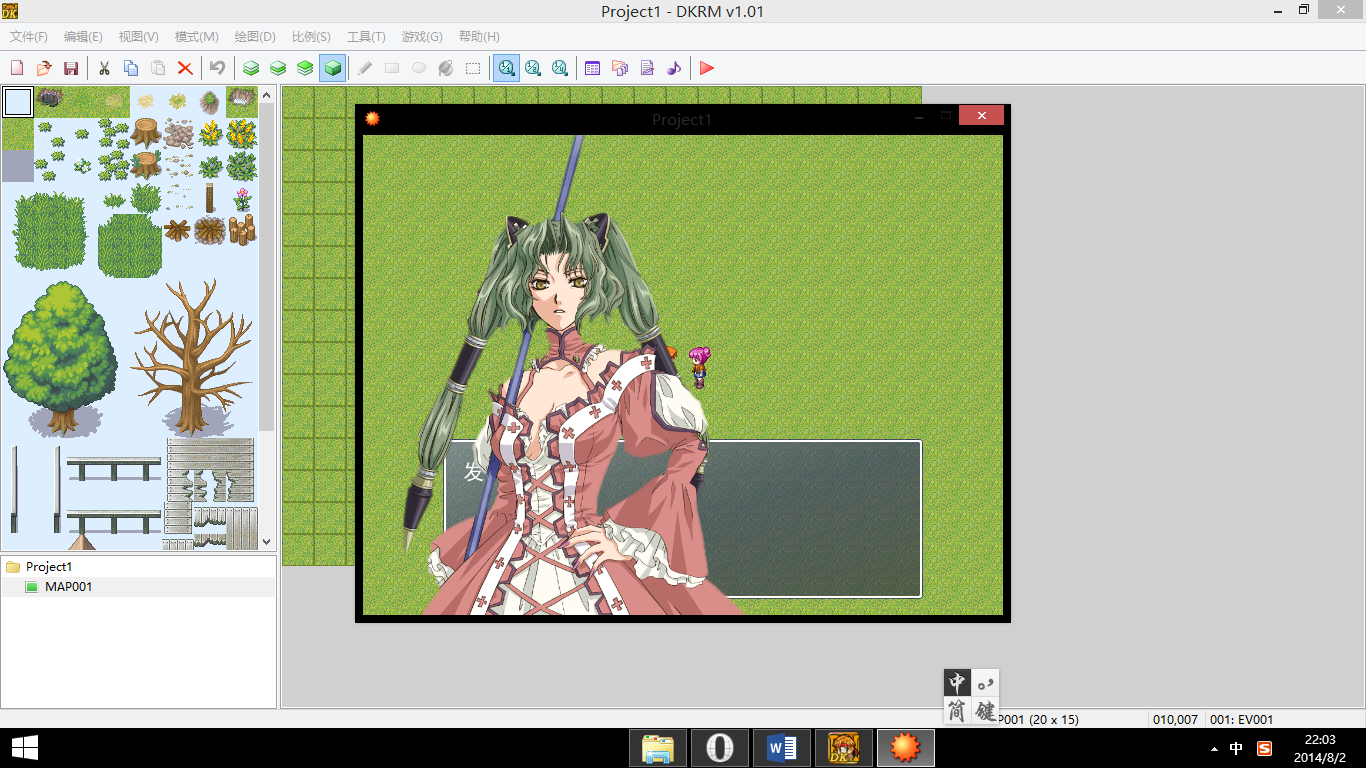This screenshot has height=768, width=1366.
Task: Click the New project icon
Action: tap(17, 68)
